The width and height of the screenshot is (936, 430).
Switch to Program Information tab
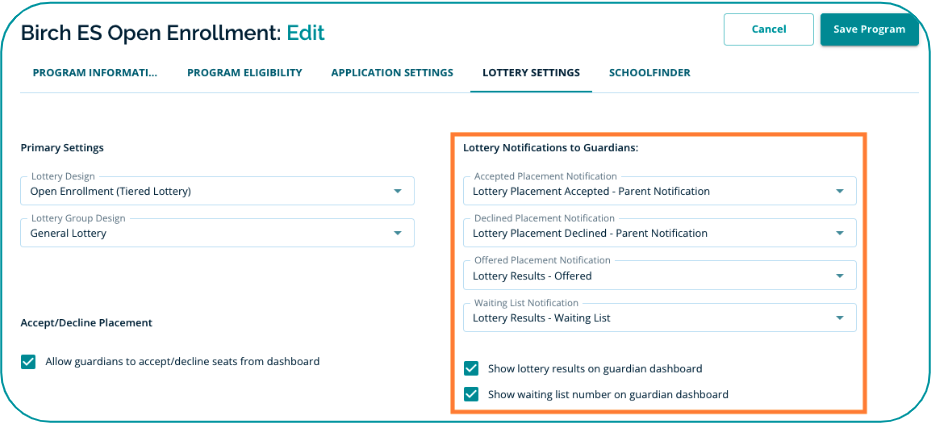(95, 73)
